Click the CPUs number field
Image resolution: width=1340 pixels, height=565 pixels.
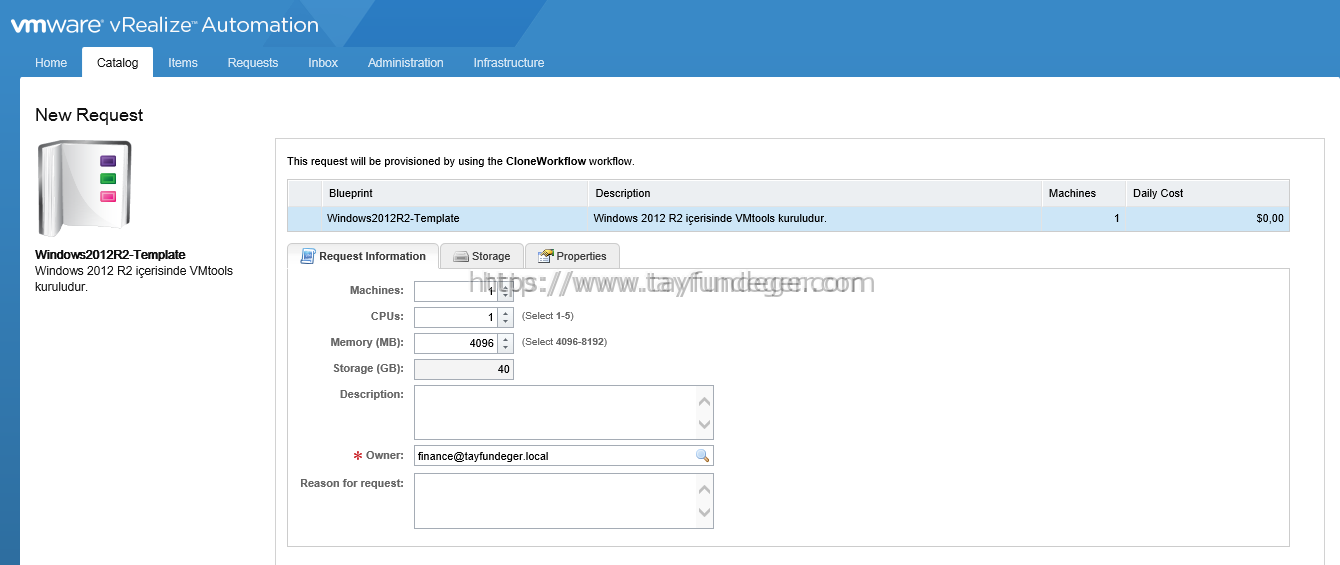pos(456,317)
